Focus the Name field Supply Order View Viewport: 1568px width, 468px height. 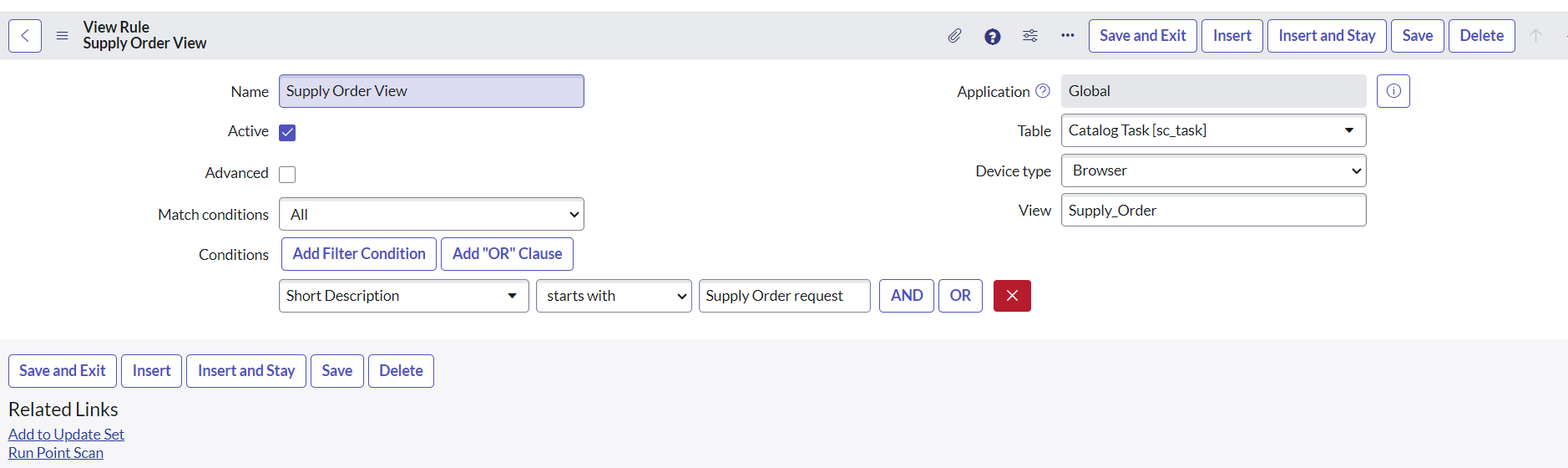coord(432,91)
